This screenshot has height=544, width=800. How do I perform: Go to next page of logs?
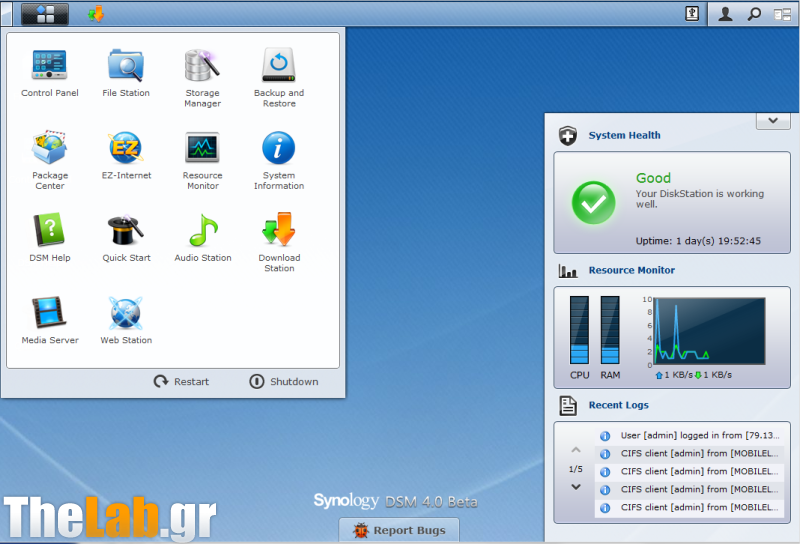pos(576,487)
